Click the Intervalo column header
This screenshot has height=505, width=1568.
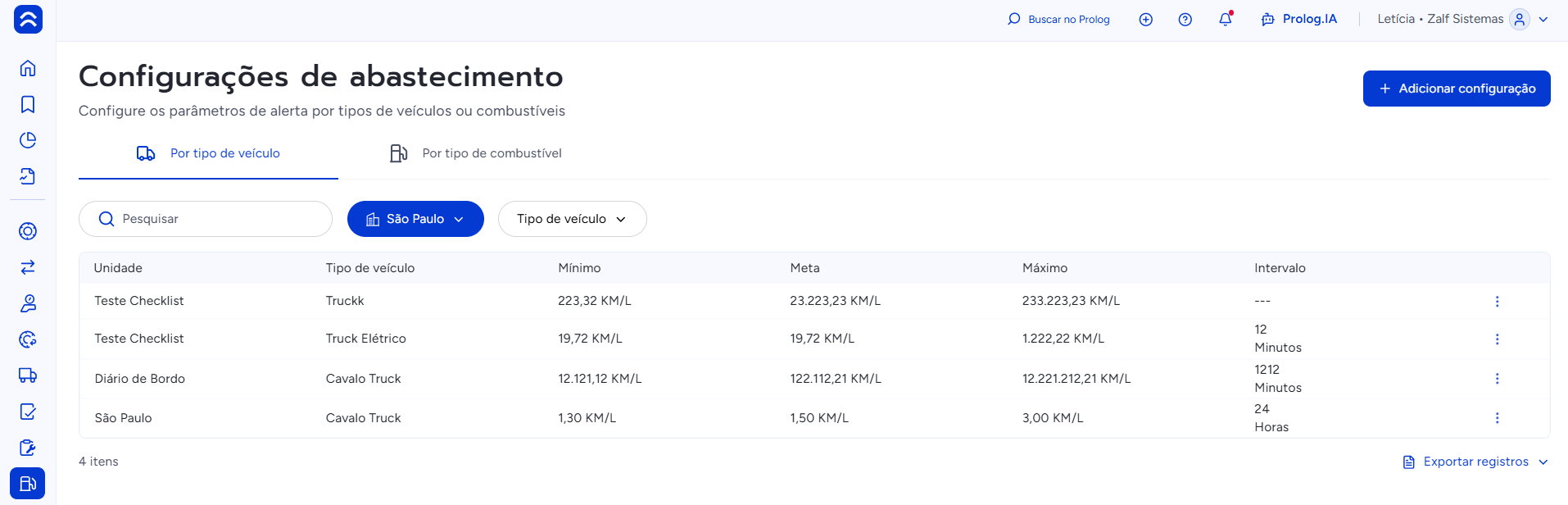(1280, 268)
